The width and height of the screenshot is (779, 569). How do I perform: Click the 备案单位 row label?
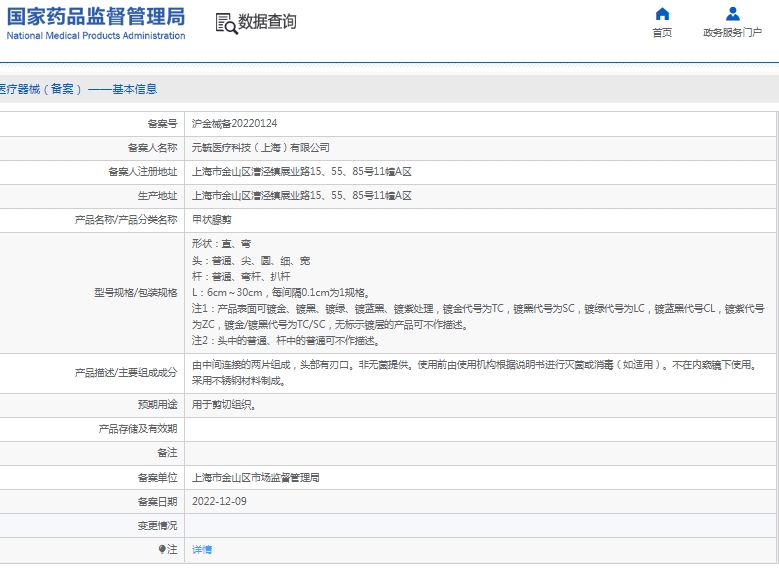click(x=157, y=478)
